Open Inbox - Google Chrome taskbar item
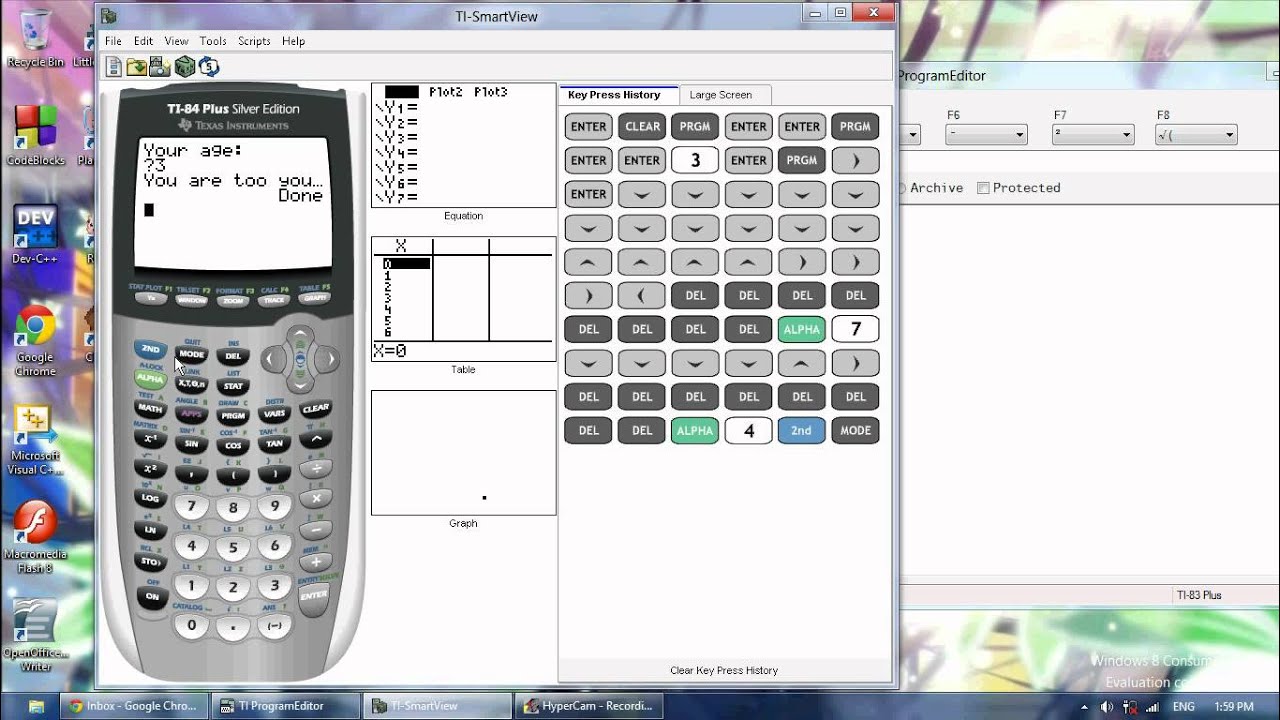Image resolution: width=1280 pixels, height=720 pixels. click(134, 706)
